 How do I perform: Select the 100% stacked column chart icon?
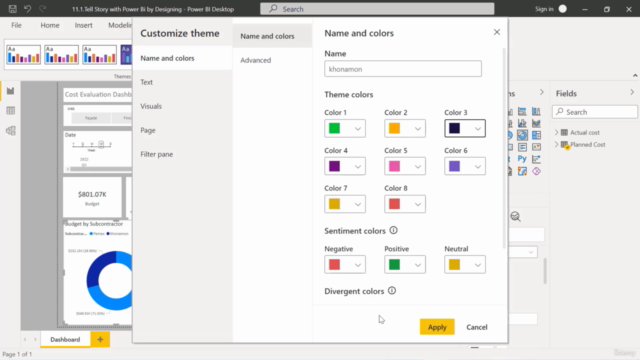click(x=536, y=111)
